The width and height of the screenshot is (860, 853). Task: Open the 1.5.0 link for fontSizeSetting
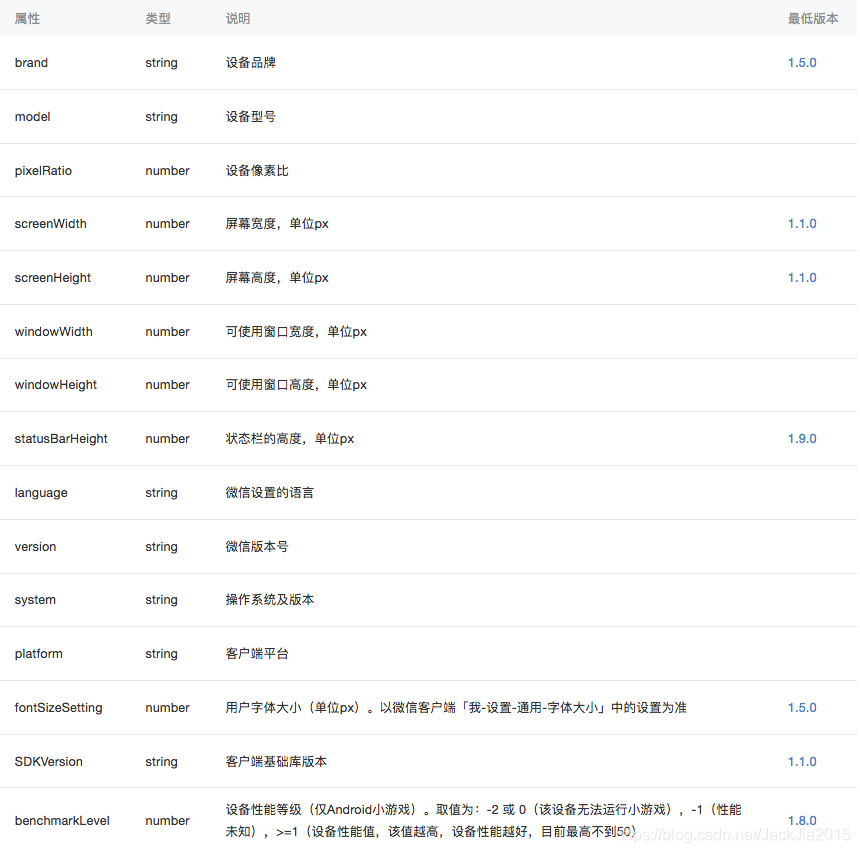[801, 707]
